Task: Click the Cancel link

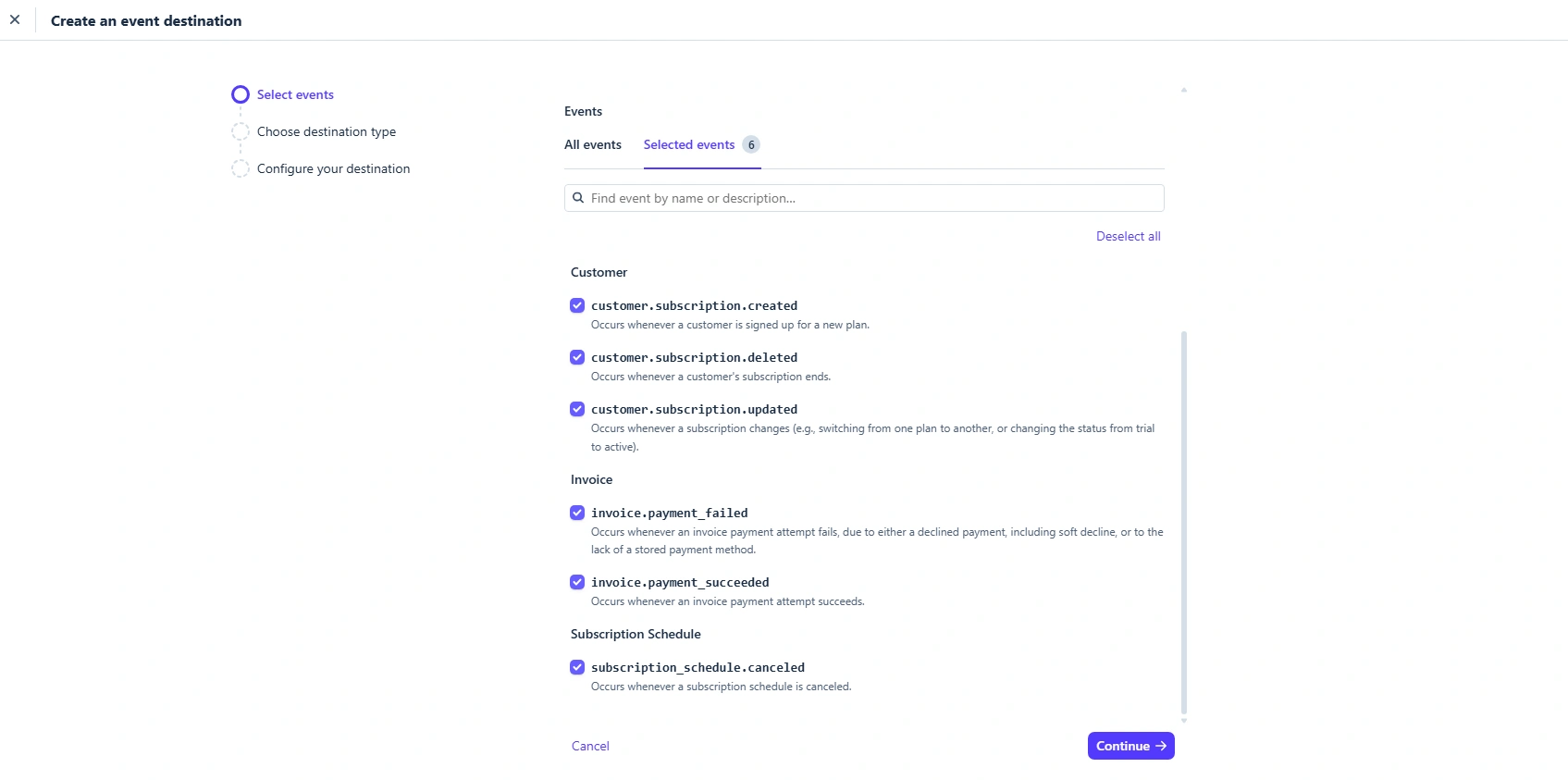Action: click(x=590, y=747)
